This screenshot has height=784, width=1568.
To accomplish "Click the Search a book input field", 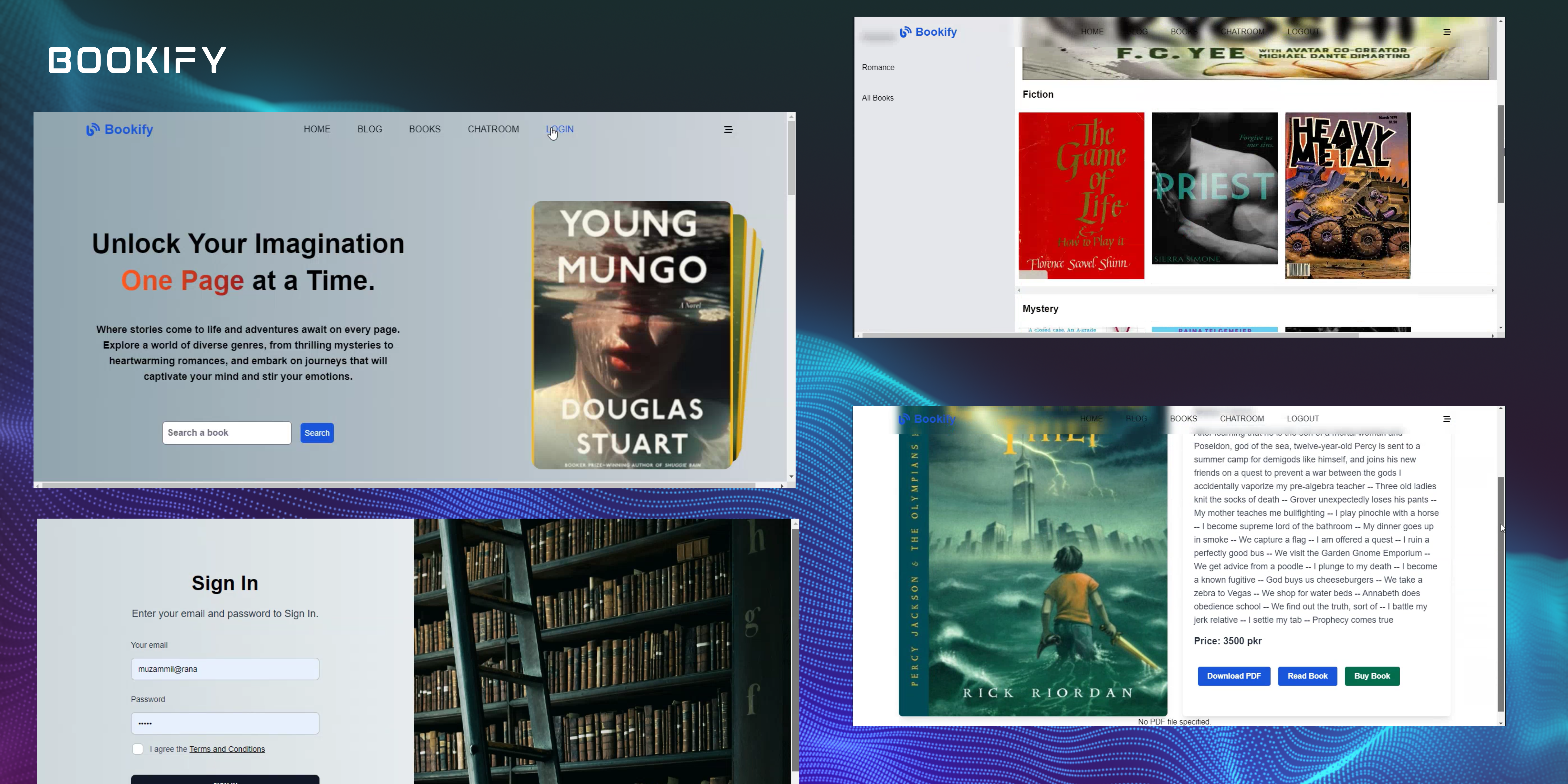I will pos(227,433).
